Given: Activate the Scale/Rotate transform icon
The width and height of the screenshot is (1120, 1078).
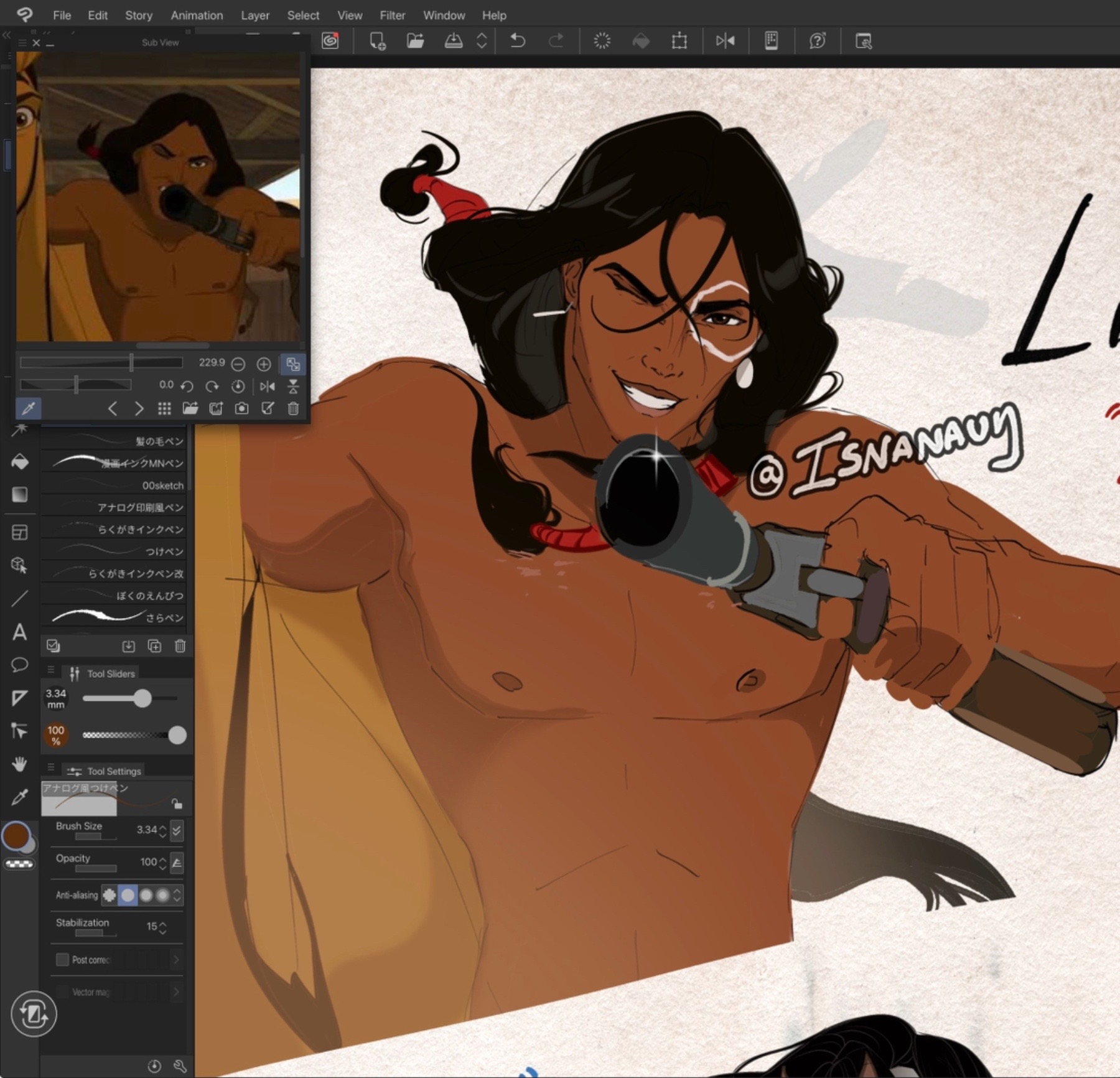Looking at the screenshot, I should pos(679,41).
